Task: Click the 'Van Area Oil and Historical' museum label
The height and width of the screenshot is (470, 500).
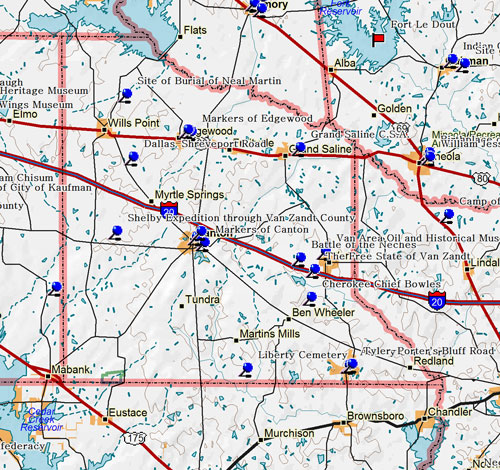Action: tap(418, 238)
